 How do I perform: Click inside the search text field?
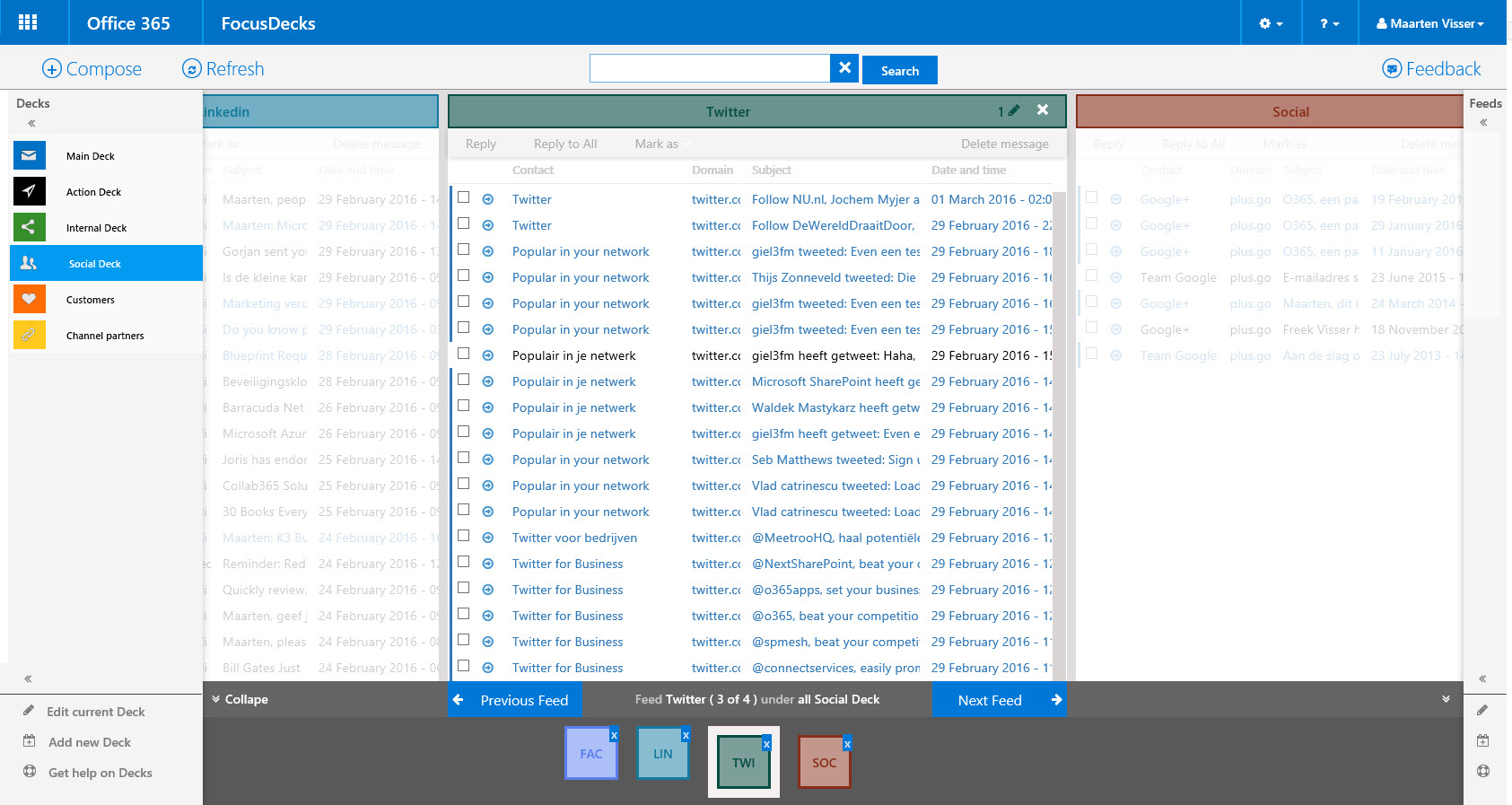click(710, 68)
